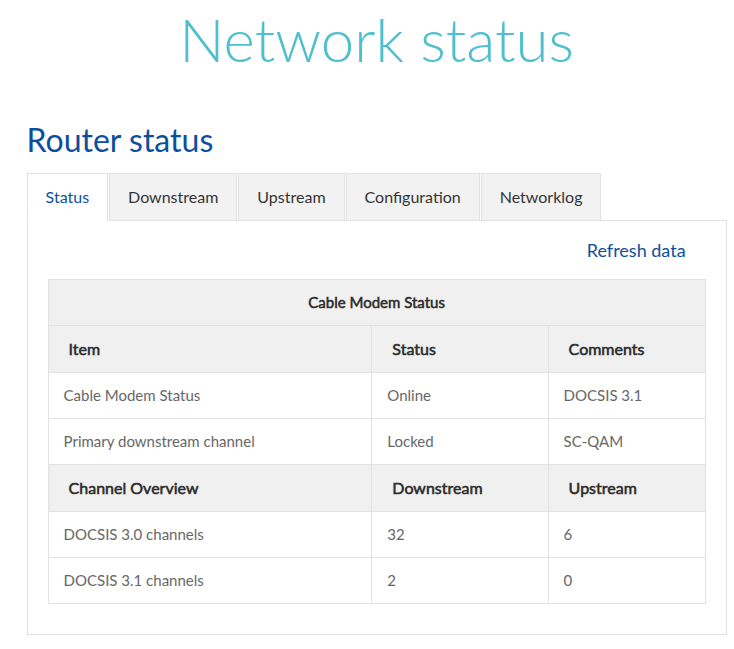Select the Configuration tab
The image size is (734, 649).
pyautogui.click(x=412, y=197)
